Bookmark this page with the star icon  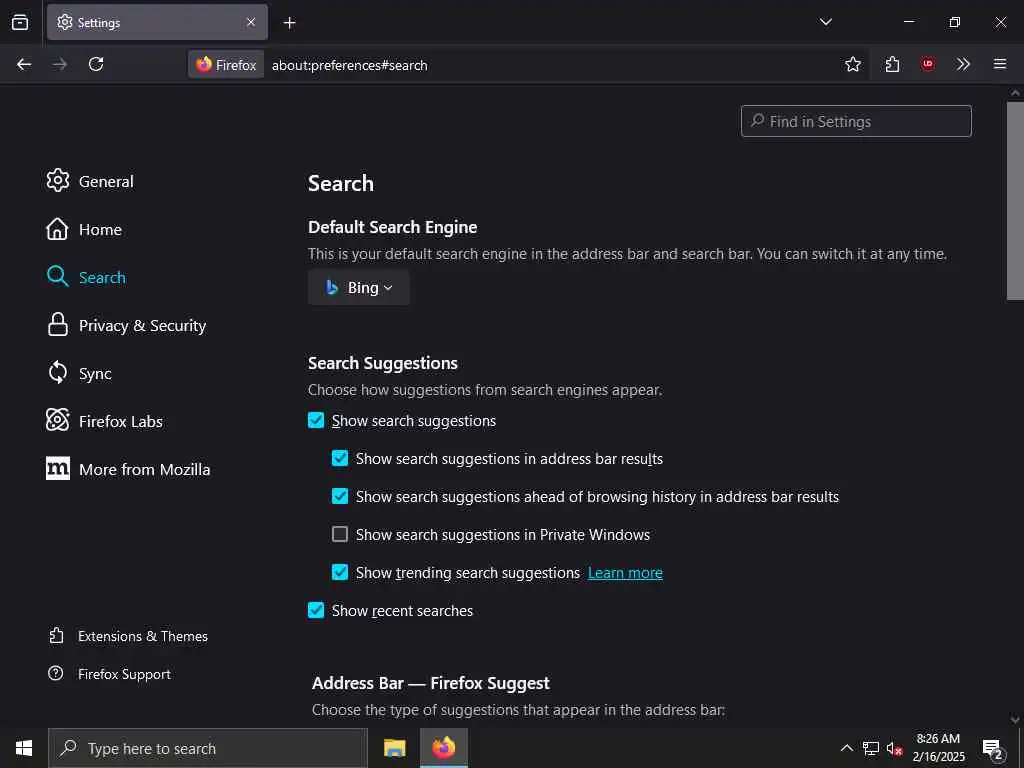click(x=853, y=64)
